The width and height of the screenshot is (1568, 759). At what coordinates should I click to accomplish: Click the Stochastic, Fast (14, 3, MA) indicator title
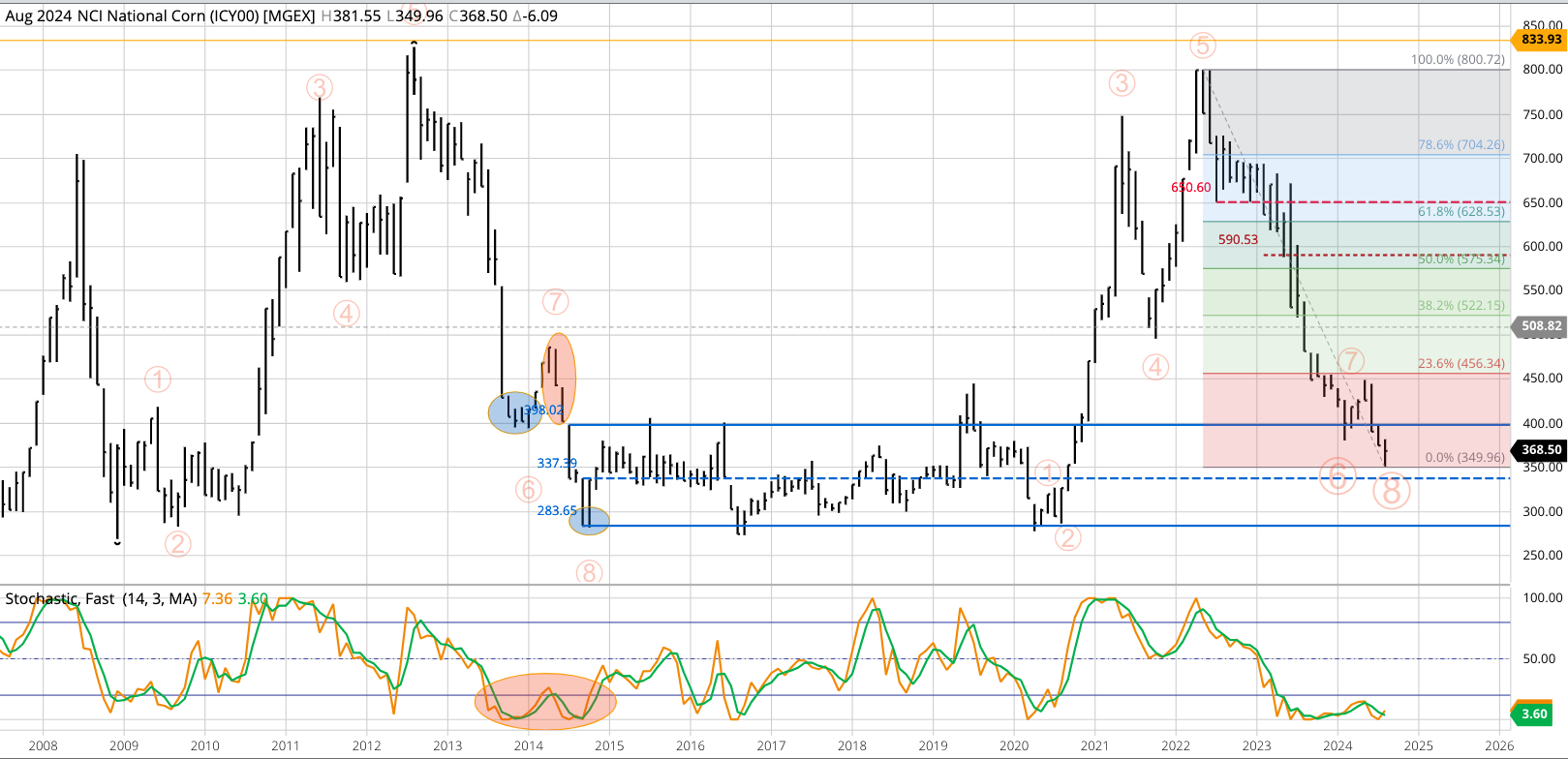[101, 599]
